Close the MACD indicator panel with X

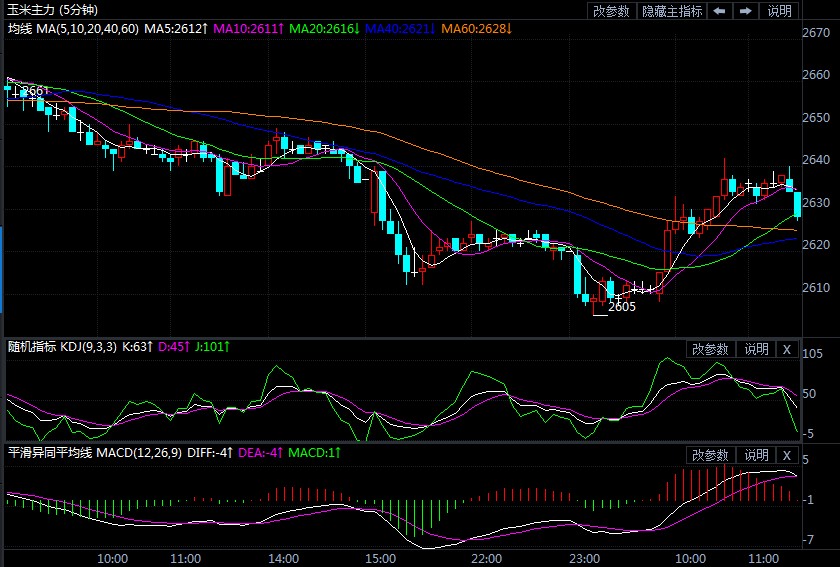[x=786, y=455]
